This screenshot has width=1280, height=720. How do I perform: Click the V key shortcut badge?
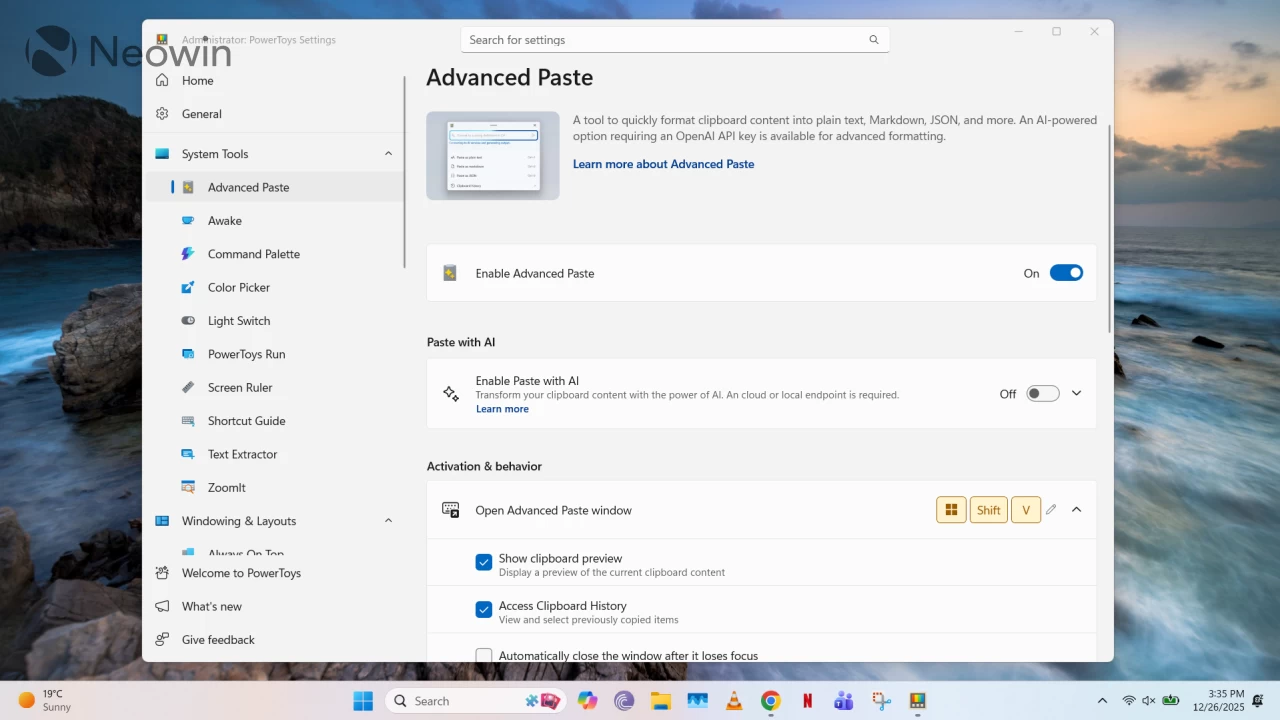click(x=1026, y=510)
